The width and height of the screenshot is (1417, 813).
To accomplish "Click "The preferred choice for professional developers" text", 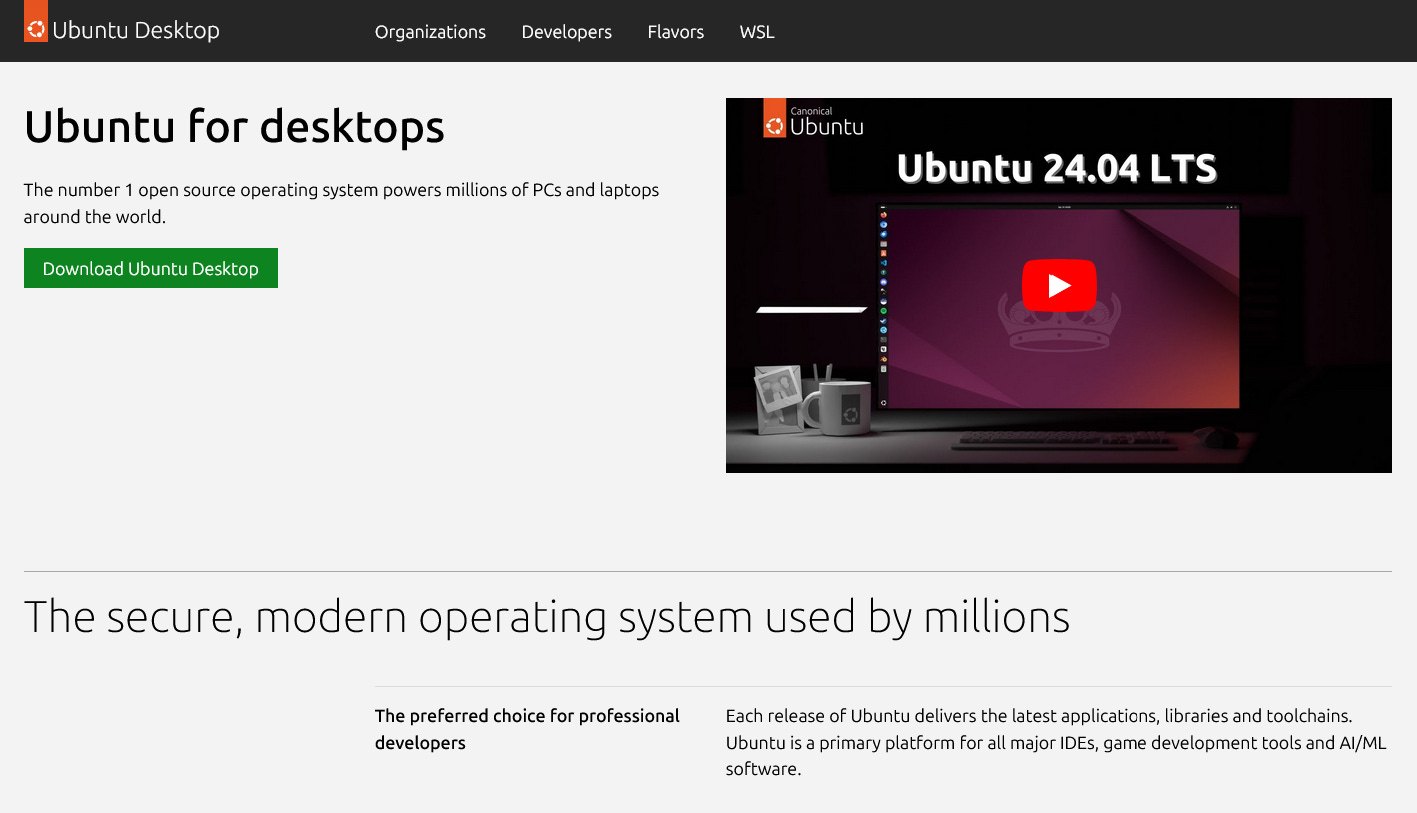I will (x=527, y=729).
